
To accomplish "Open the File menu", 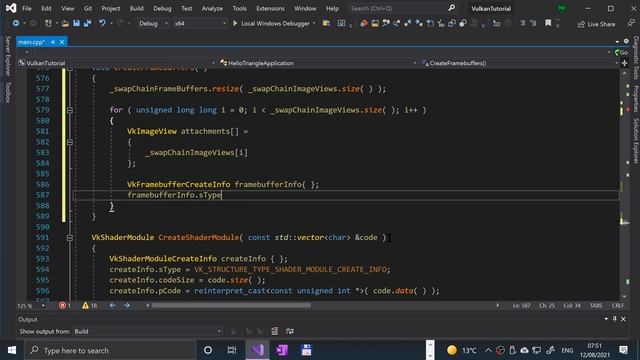I will point(27,9).
